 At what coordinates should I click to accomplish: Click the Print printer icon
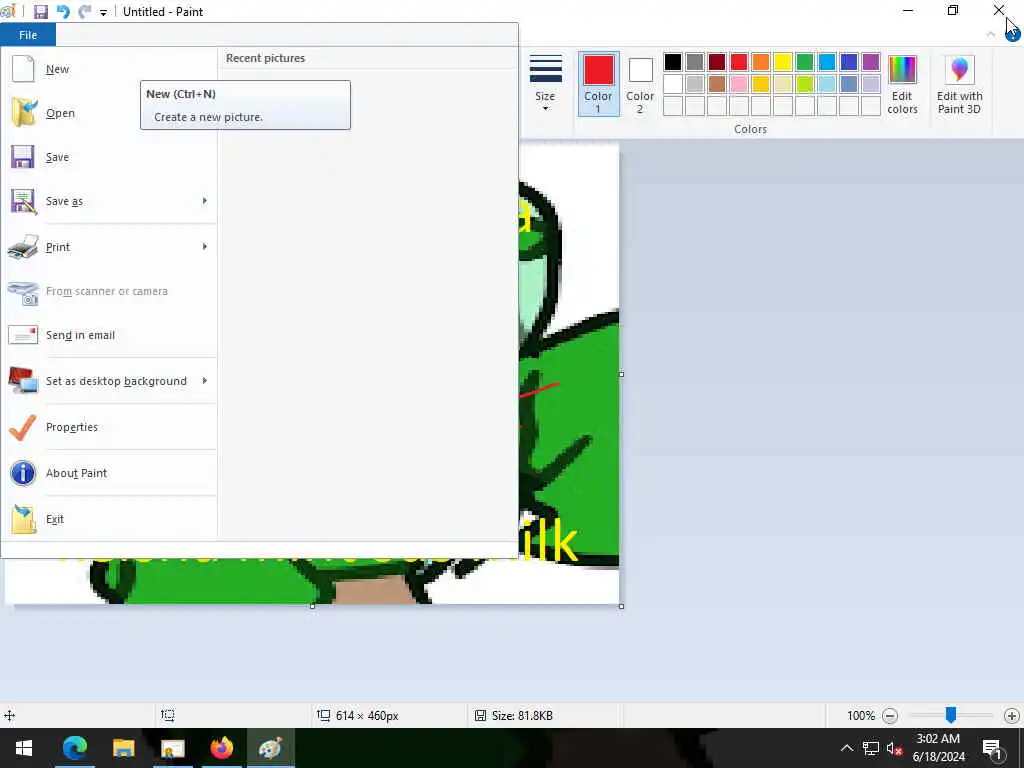point(24,247)
